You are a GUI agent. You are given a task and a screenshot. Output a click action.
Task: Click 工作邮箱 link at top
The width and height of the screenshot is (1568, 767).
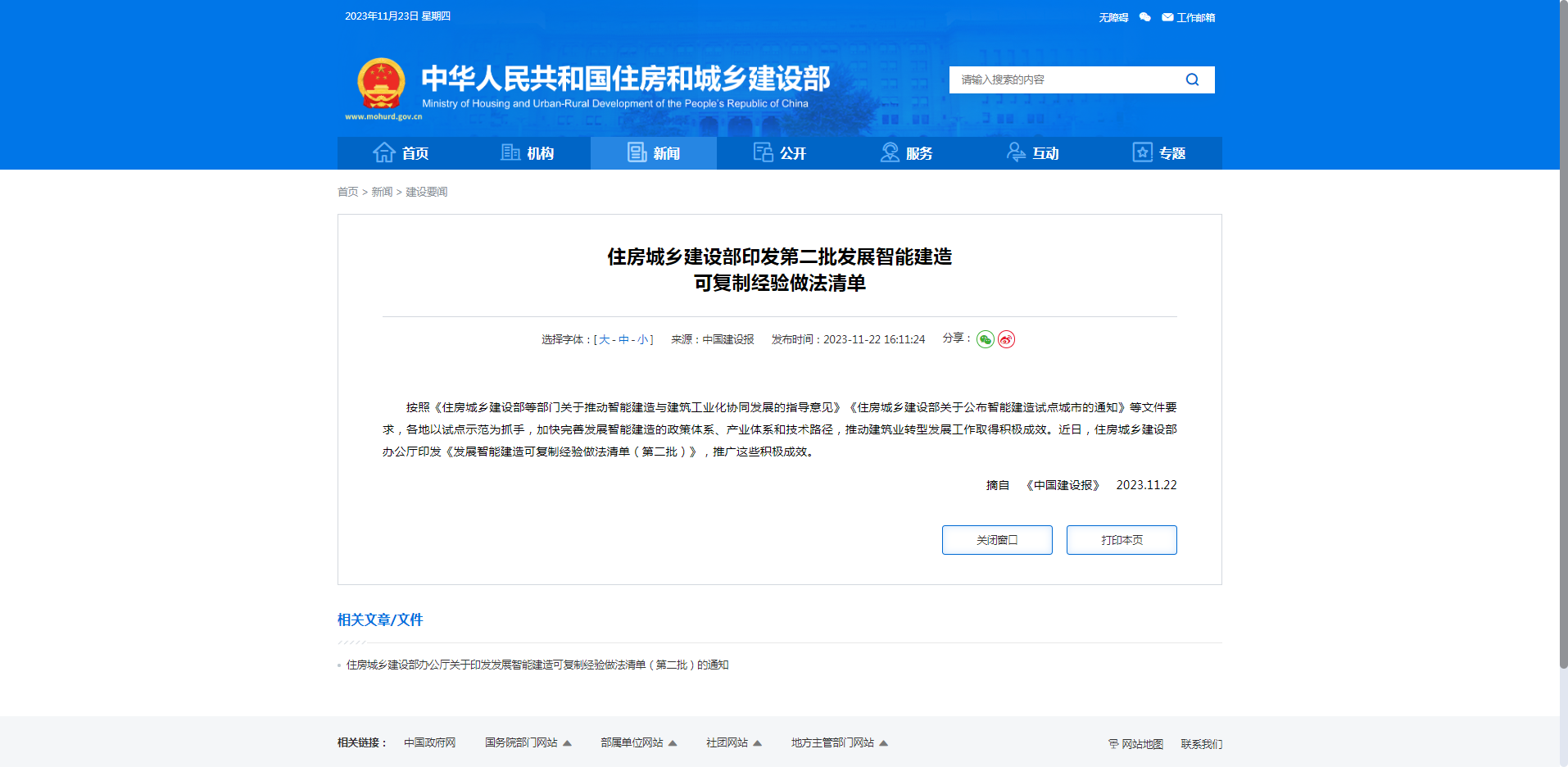coord(1195,17)
